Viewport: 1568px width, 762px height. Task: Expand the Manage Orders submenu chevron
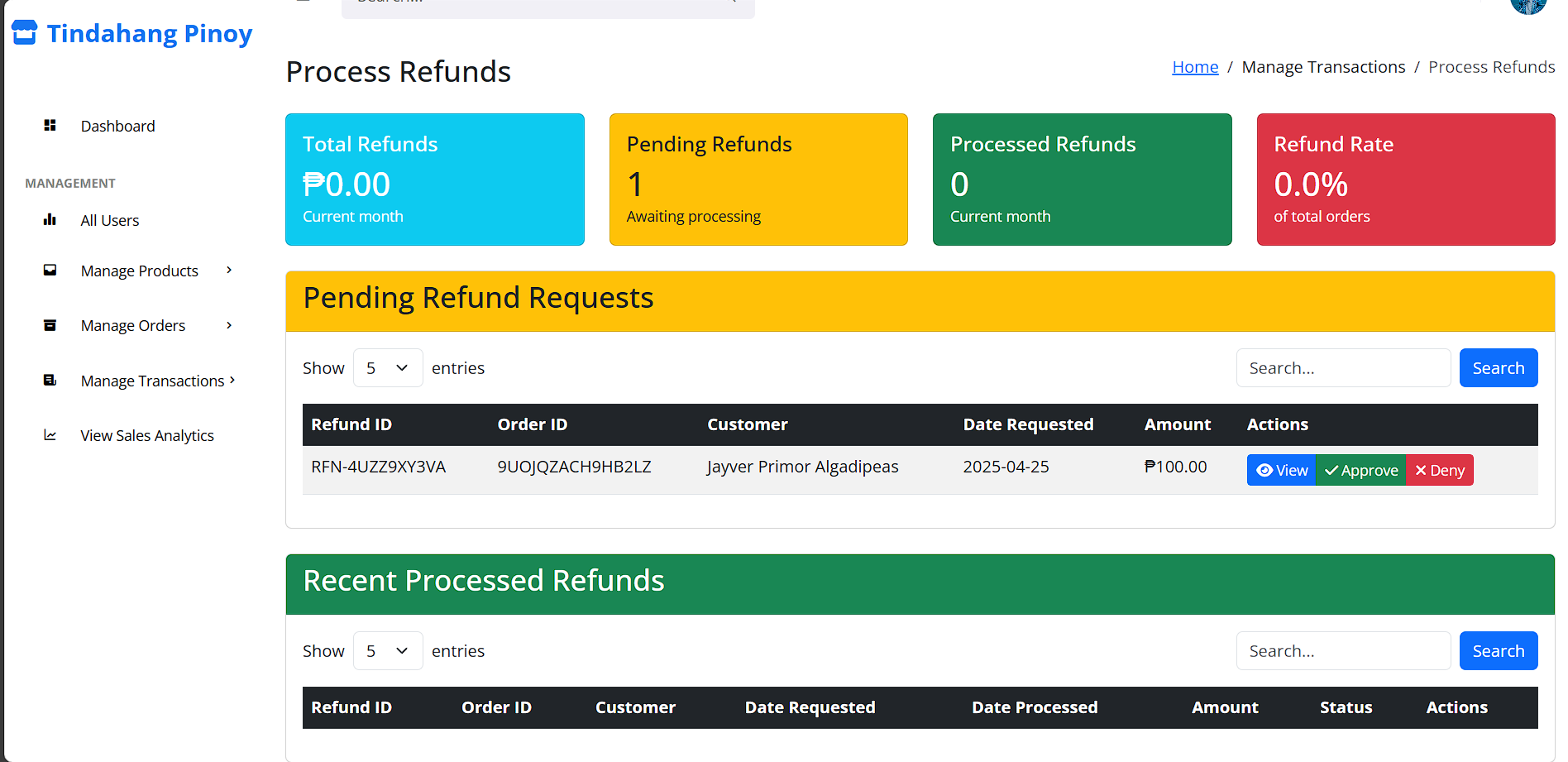point(229,325)
